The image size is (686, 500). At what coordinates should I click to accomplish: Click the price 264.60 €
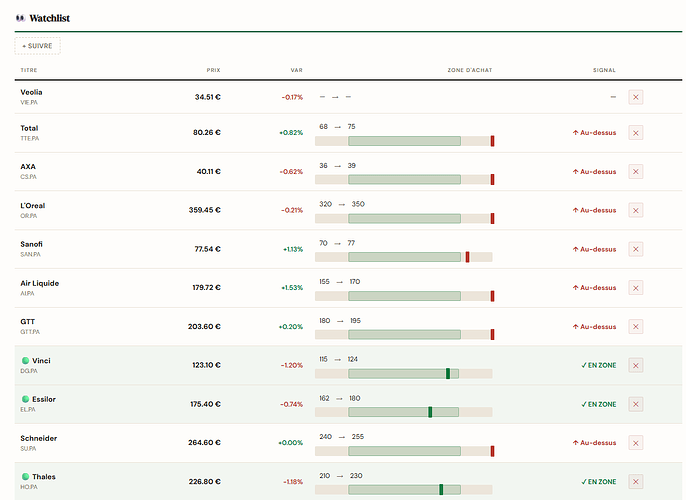(205, 443)
